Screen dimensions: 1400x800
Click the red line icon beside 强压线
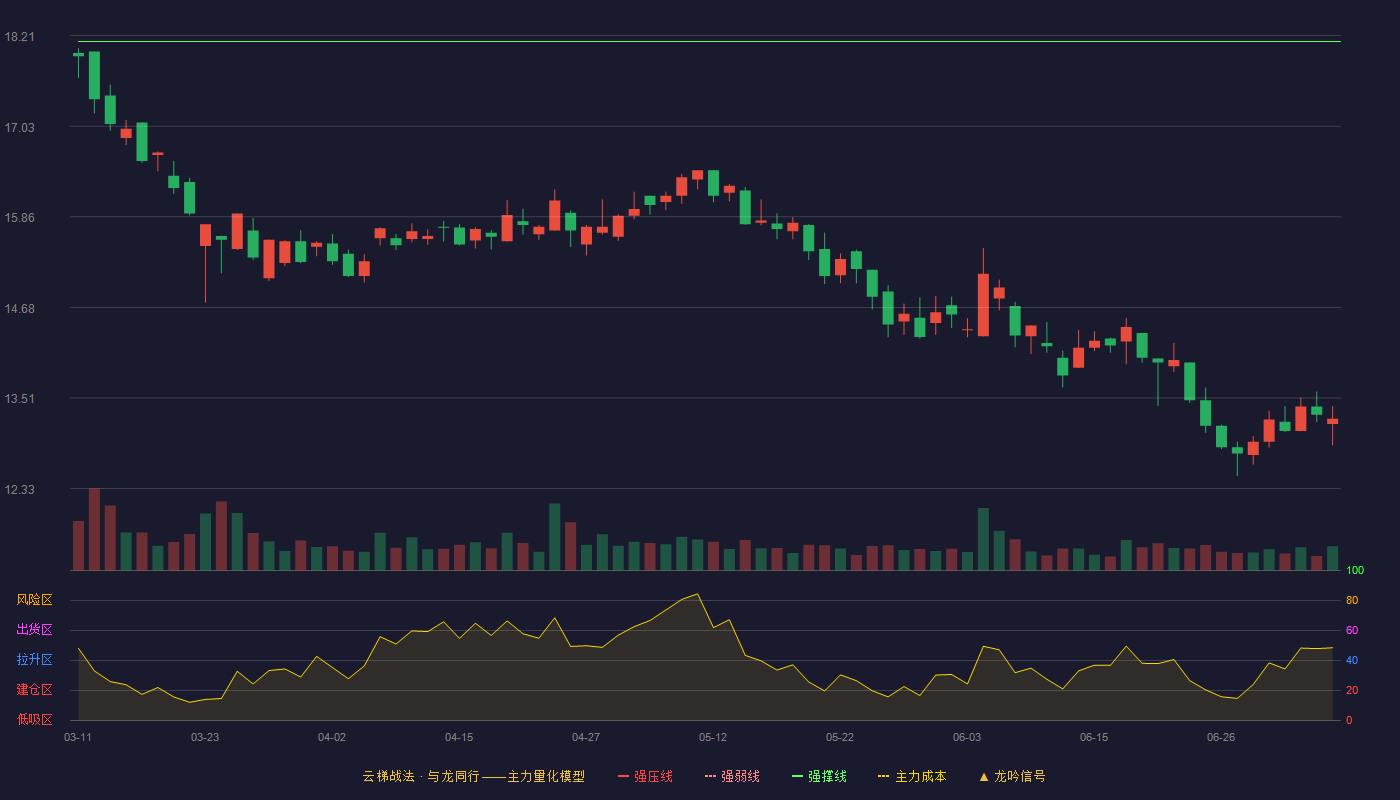(x=623, y=776)
